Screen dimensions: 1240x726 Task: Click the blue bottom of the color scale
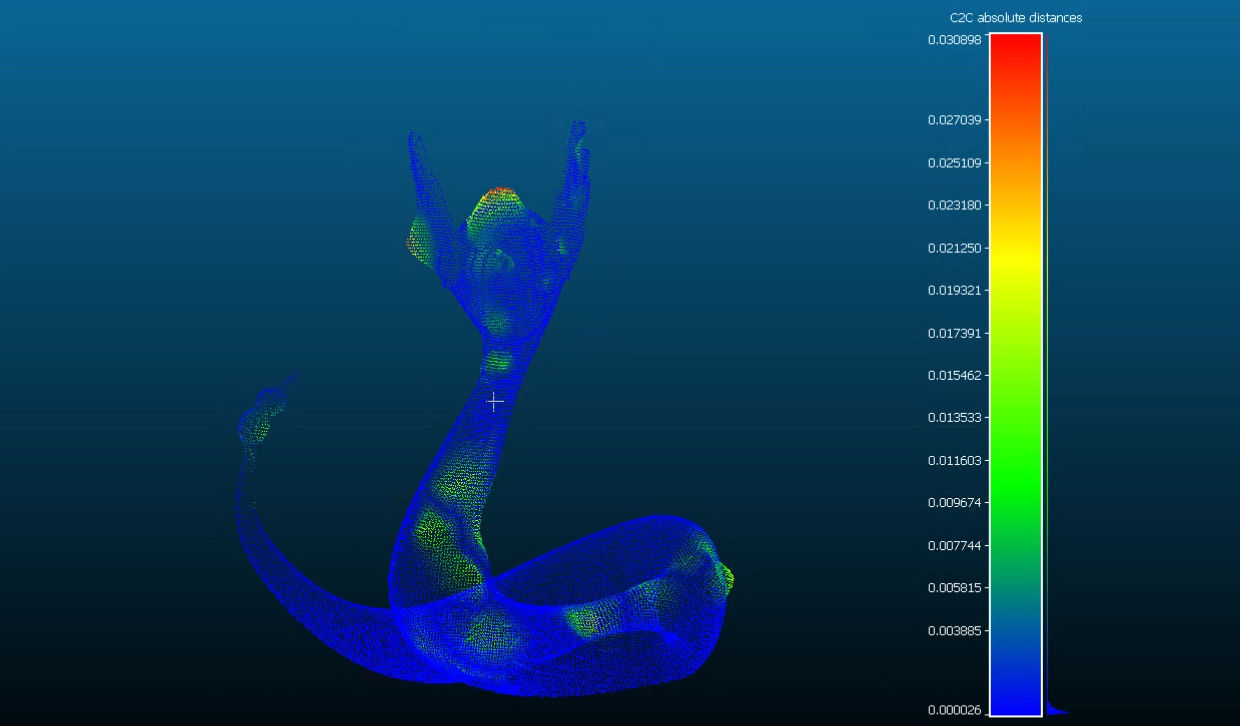(x=1015, y=690)
